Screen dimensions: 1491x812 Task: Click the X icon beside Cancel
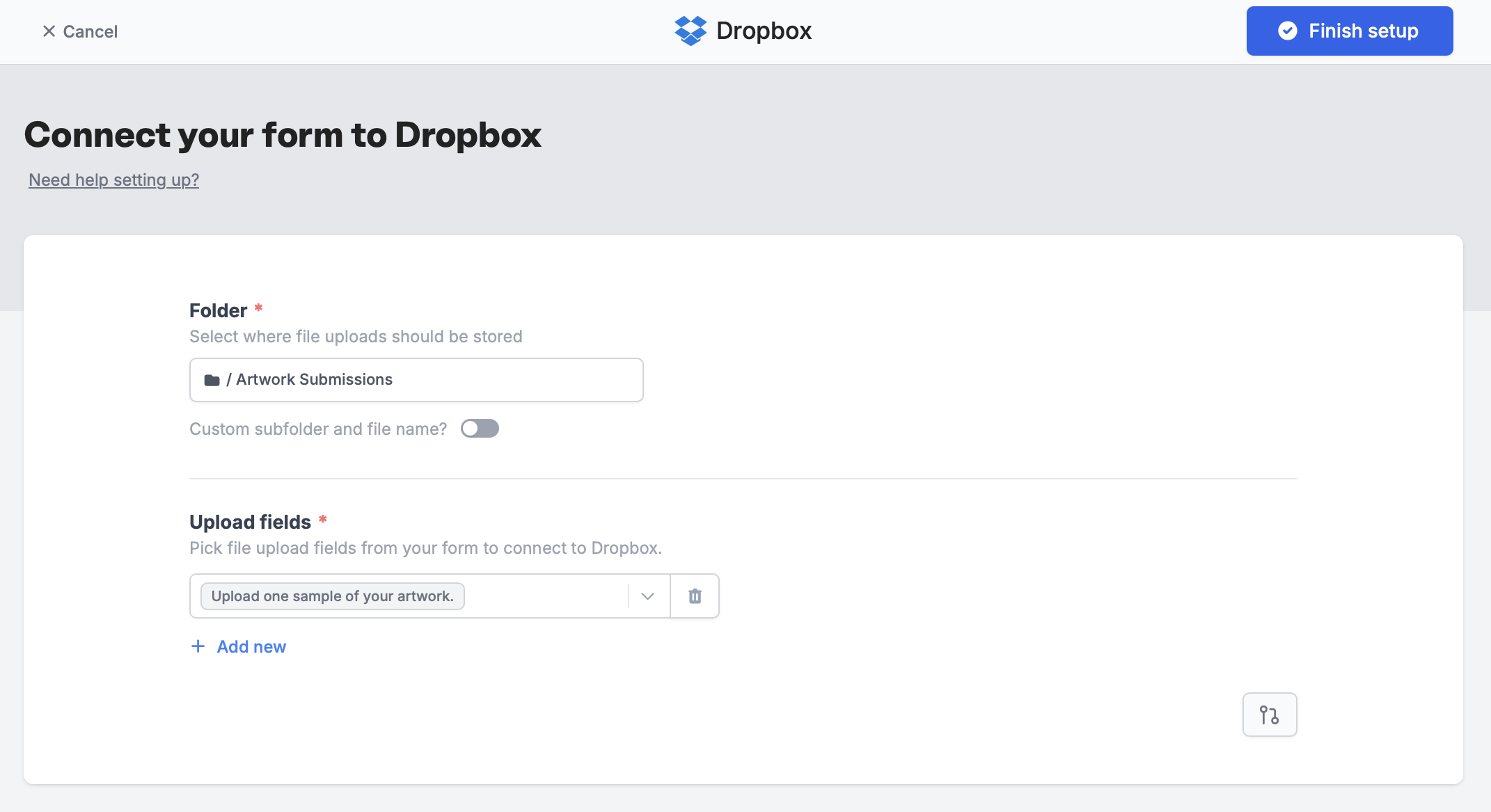tap(48, 31)
